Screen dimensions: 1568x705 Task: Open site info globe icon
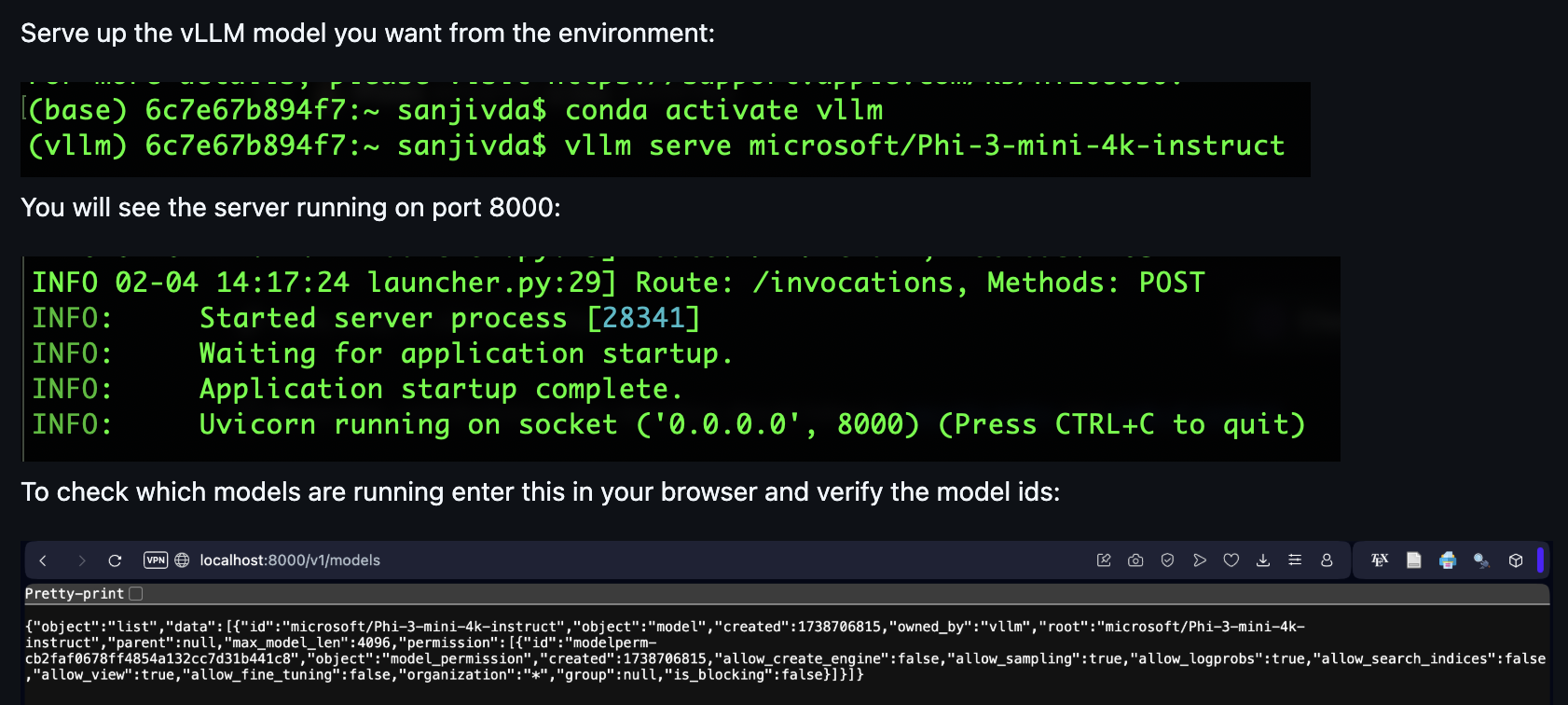[183, 560]
